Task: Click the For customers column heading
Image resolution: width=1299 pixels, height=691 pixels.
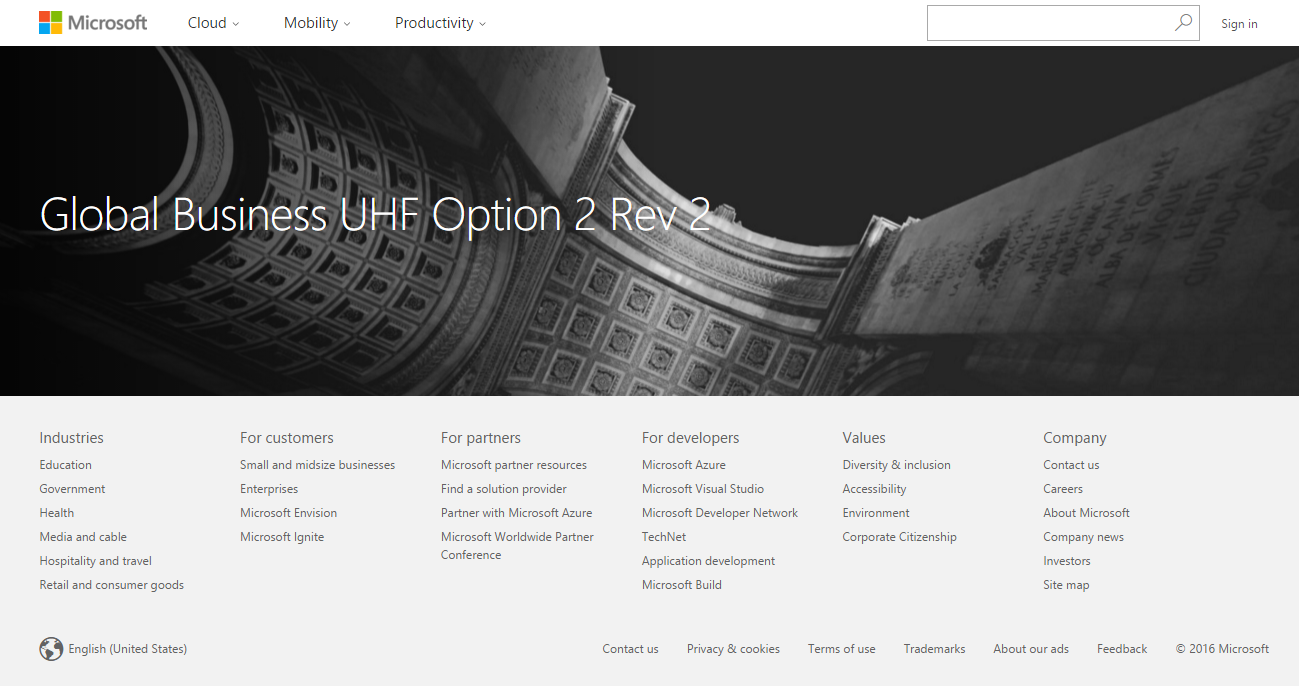Action: (x=287, y=438)
